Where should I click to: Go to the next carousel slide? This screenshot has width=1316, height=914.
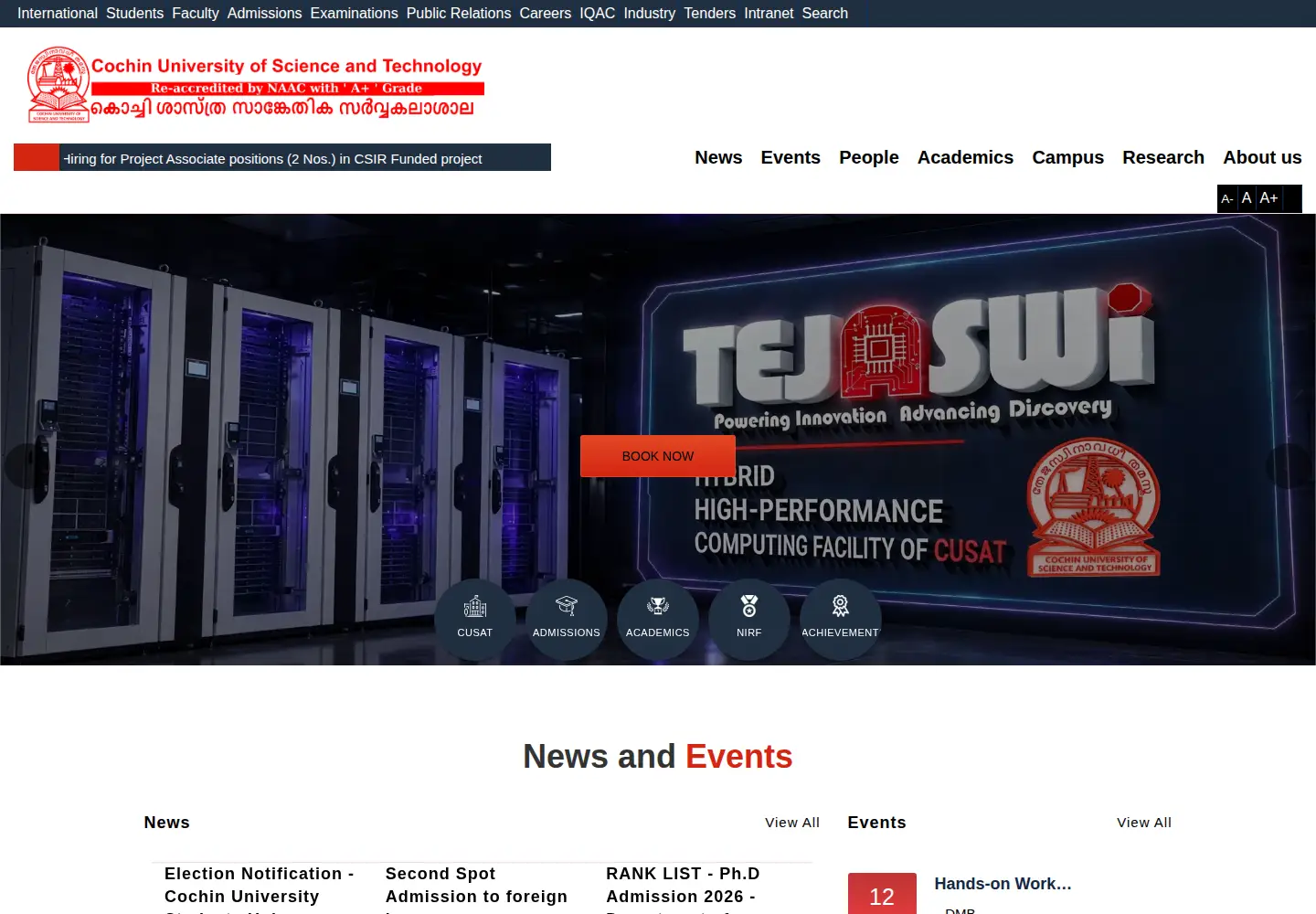(1289, 466)
